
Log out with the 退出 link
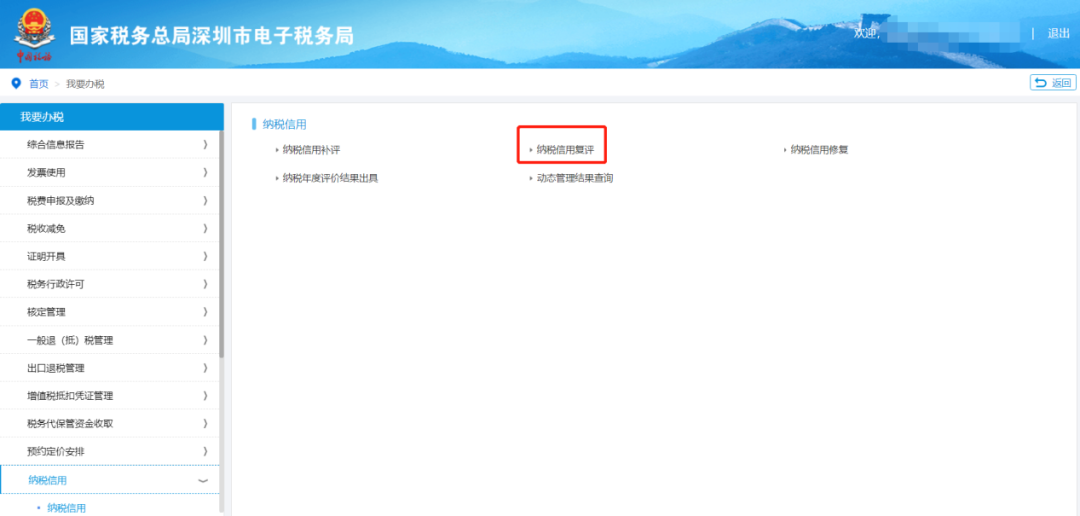pyautogui.click(x=1058, y=33)
